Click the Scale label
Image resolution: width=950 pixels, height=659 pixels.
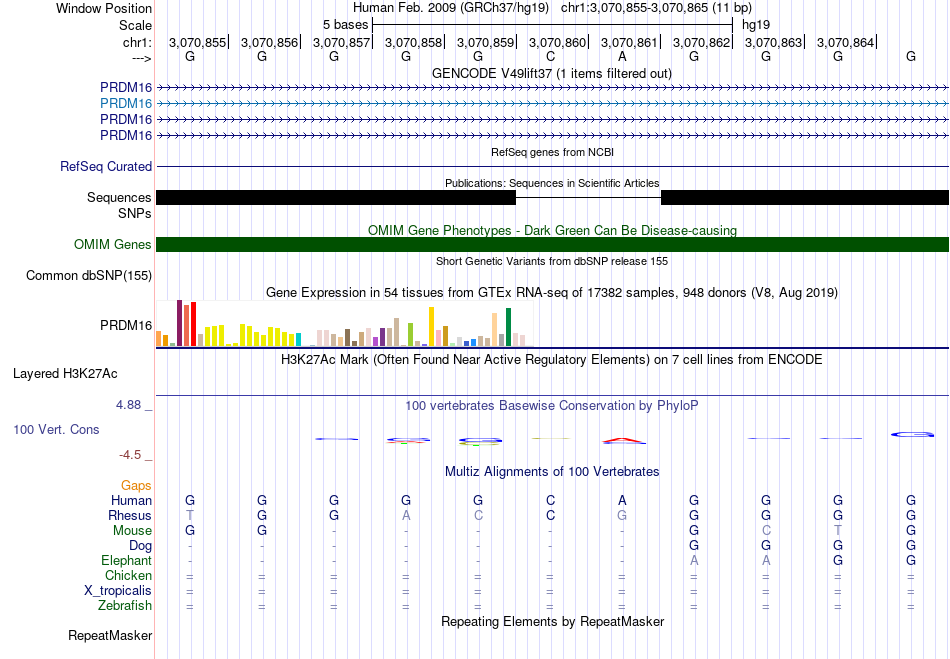[x=135, y=25]
